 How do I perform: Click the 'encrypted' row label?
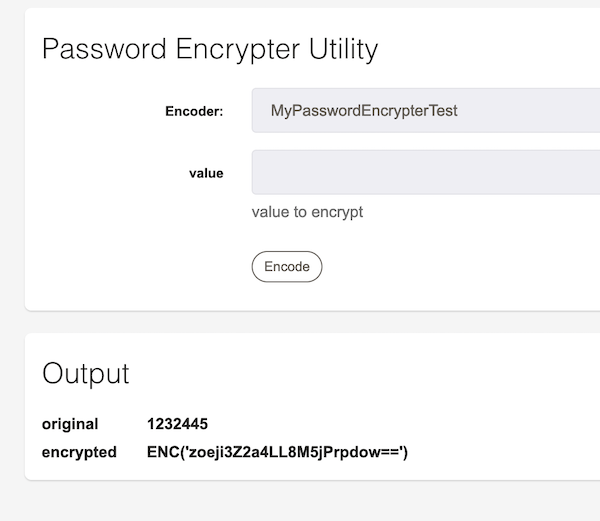79,452
